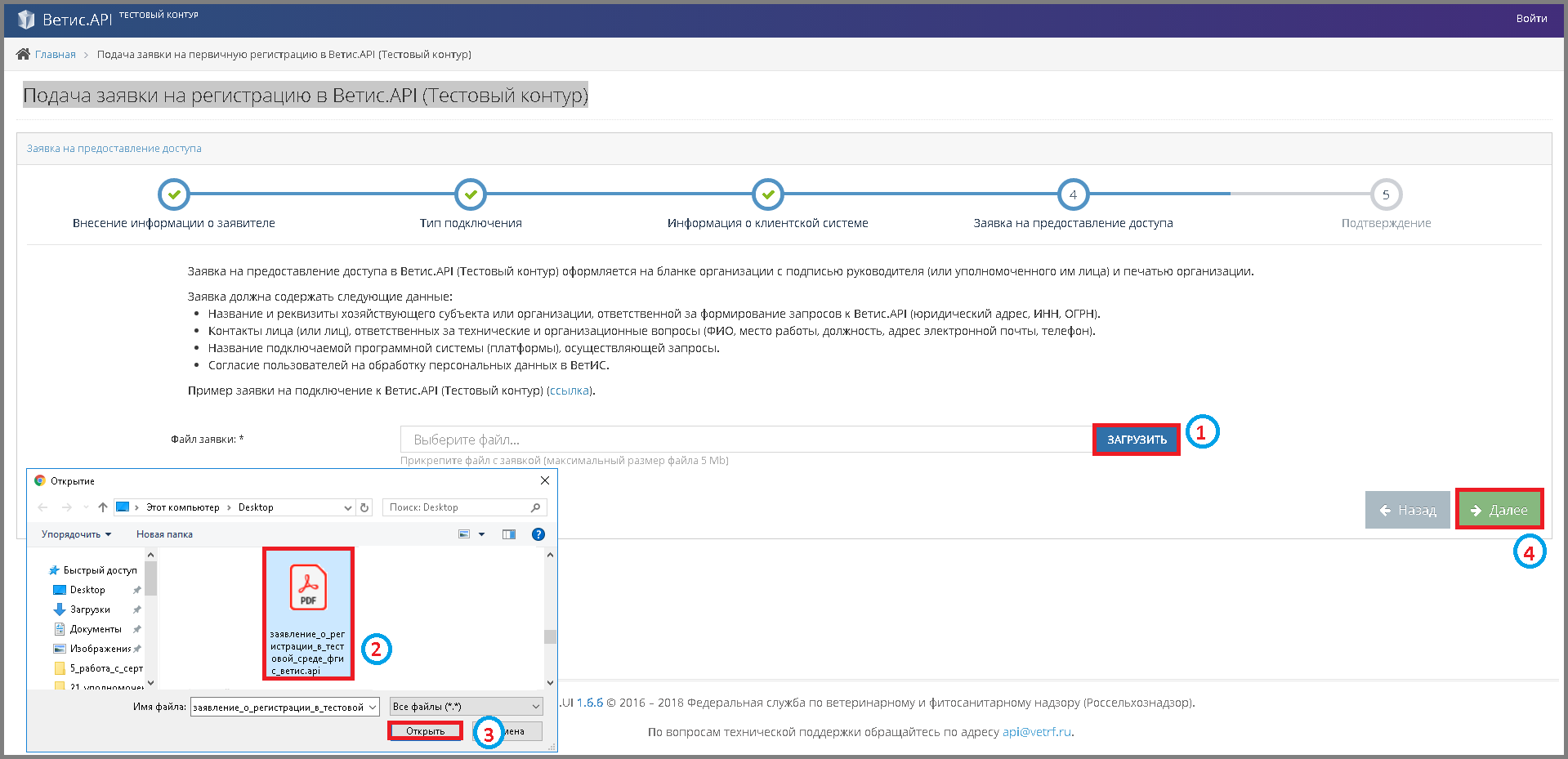Click the Войти login link

coord(1531,18)
